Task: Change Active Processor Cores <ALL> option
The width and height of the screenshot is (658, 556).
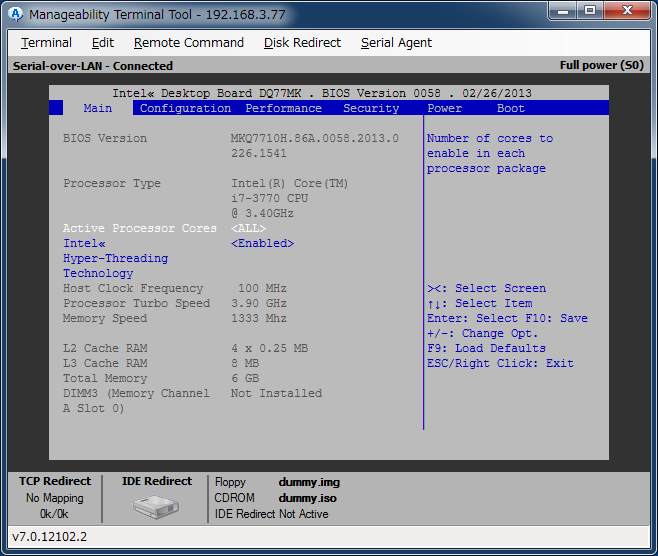Action: click(248, 228)
